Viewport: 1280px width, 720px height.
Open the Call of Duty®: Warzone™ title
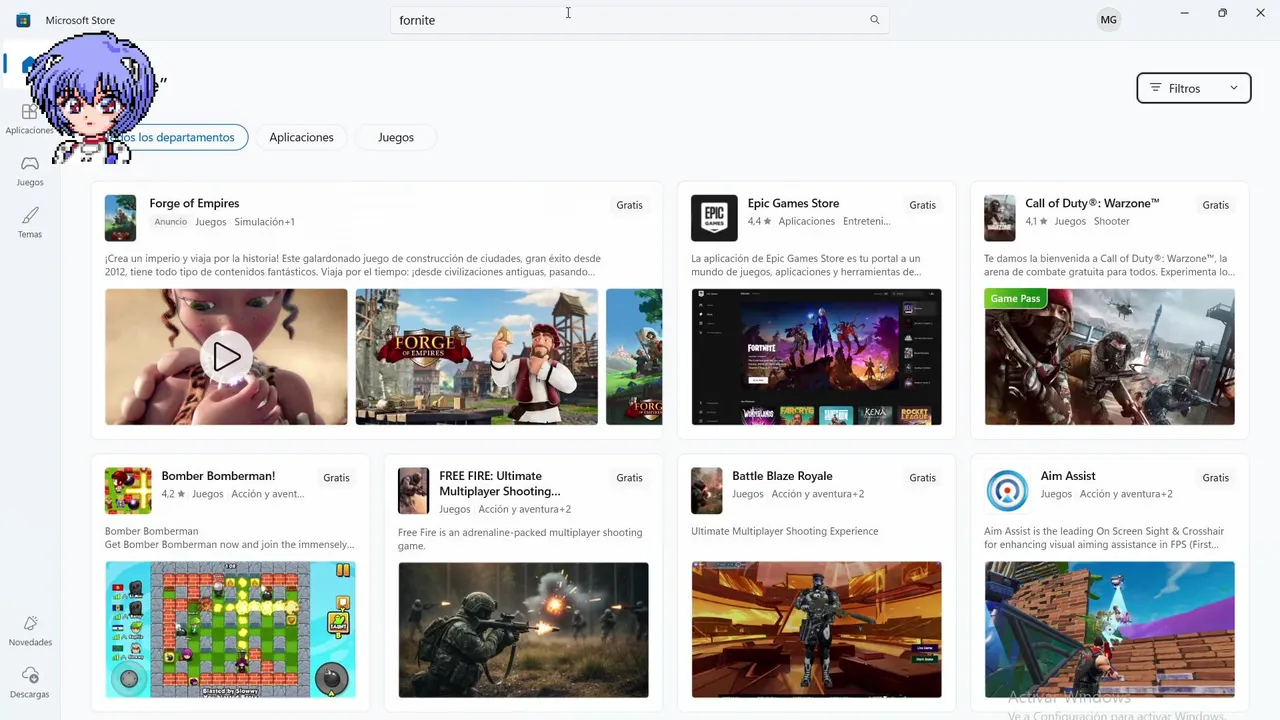[x=1092, y=203]
